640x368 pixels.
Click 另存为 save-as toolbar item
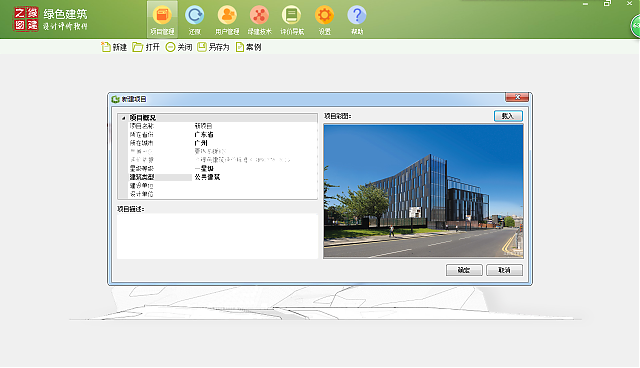point(213,47)
